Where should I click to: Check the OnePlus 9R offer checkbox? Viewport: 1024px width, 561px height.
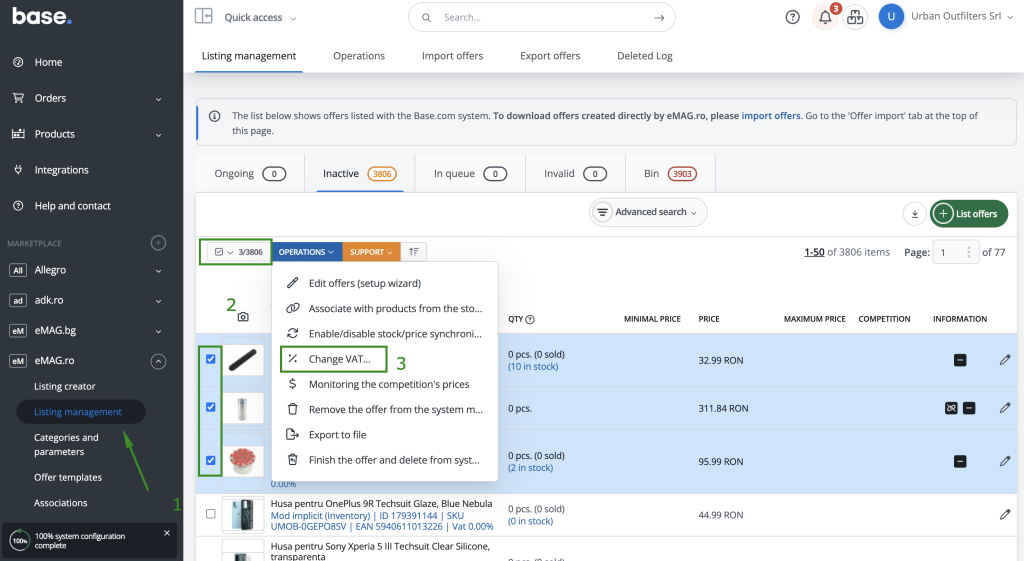point(210,513)
